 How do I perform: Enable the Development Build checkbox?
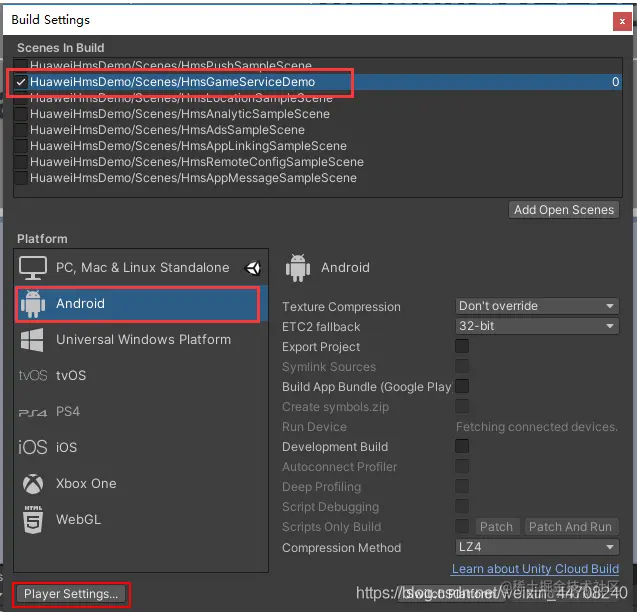(x=462, y=446)
